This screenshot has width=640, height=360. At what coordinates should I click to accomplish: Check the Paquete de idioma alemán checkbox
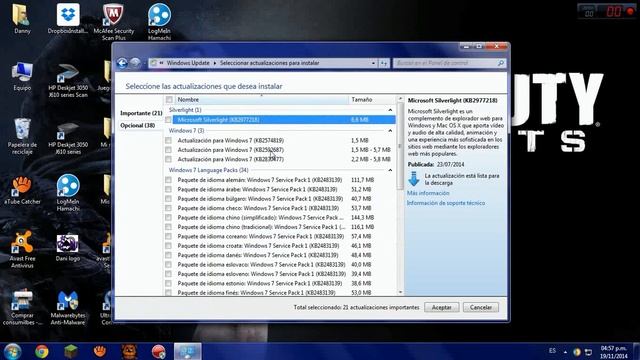pos(168,180)
